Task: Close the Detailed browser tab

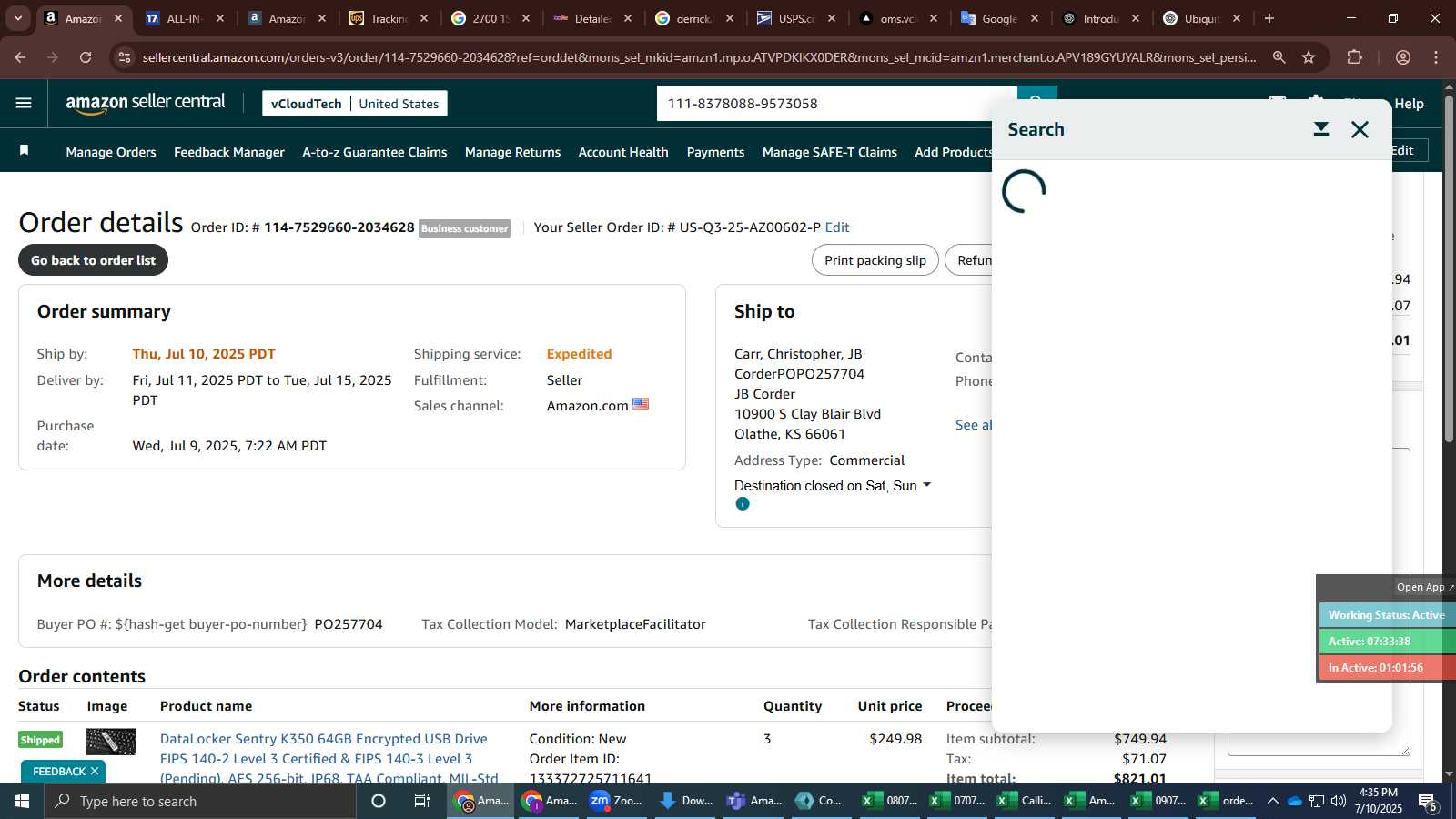Action: coord(628,18)
